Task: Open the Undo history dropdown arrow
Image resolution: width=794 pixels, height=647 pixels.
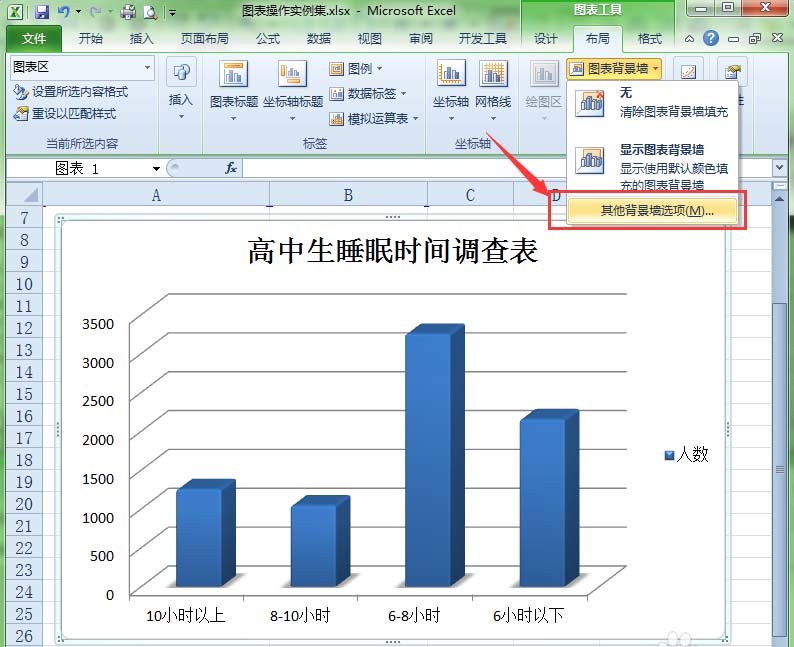Action: pyautogui.click(x=78, y=11)
